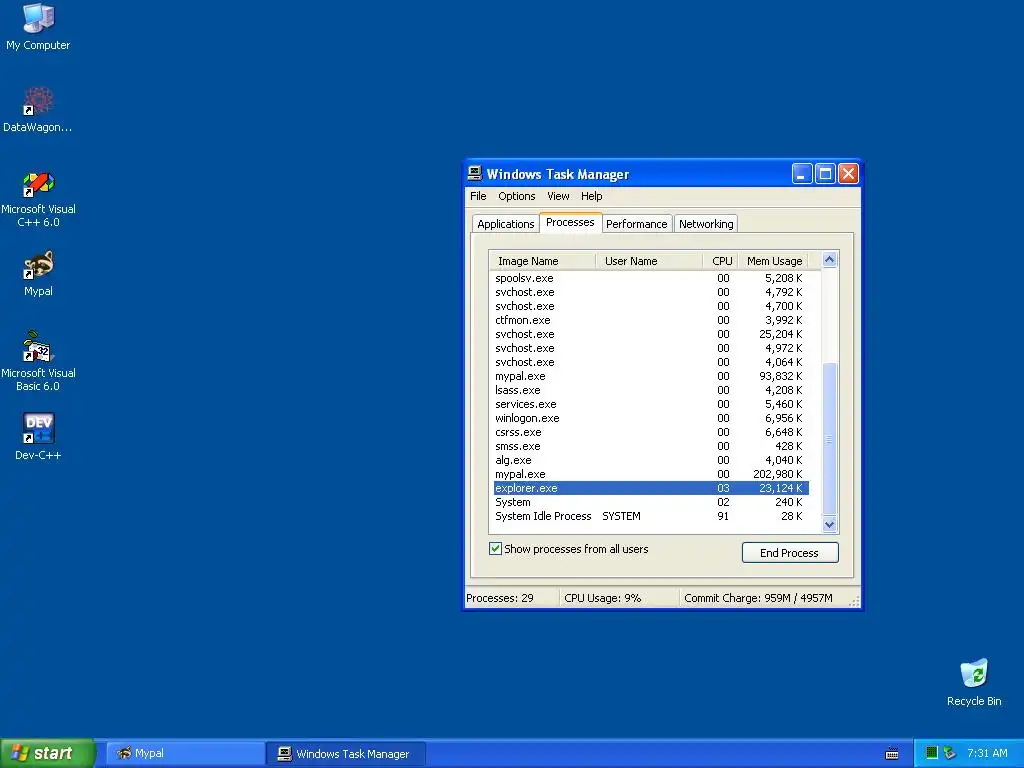Open the Help menu
The image size is (1024, 768).
point(591,196)
